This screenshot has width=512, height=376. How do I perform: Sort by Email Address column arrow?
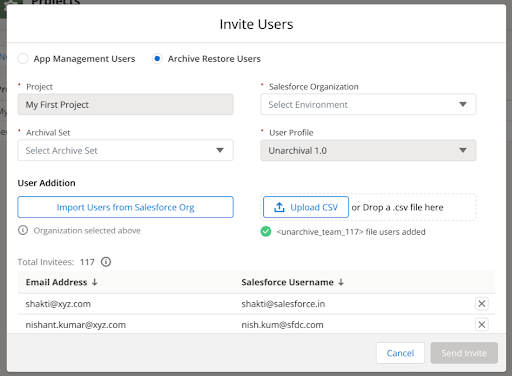point(95,282)
